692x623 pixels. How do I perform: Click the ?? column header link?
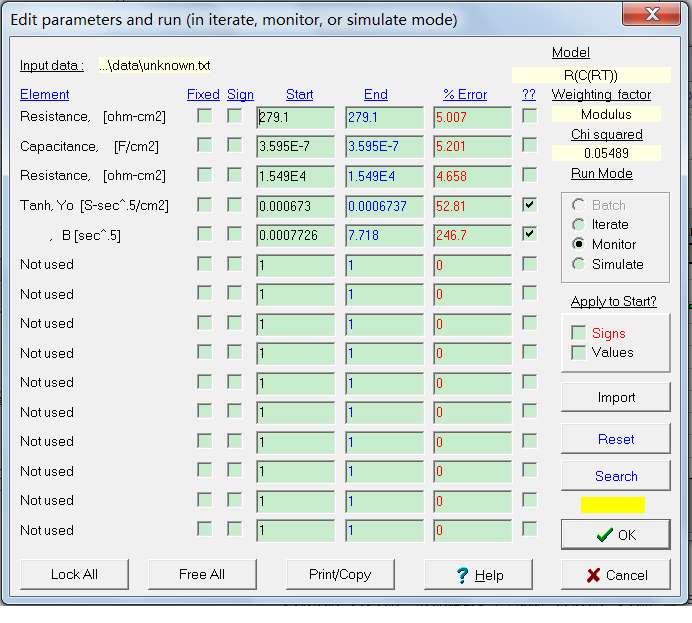point(529,94)
